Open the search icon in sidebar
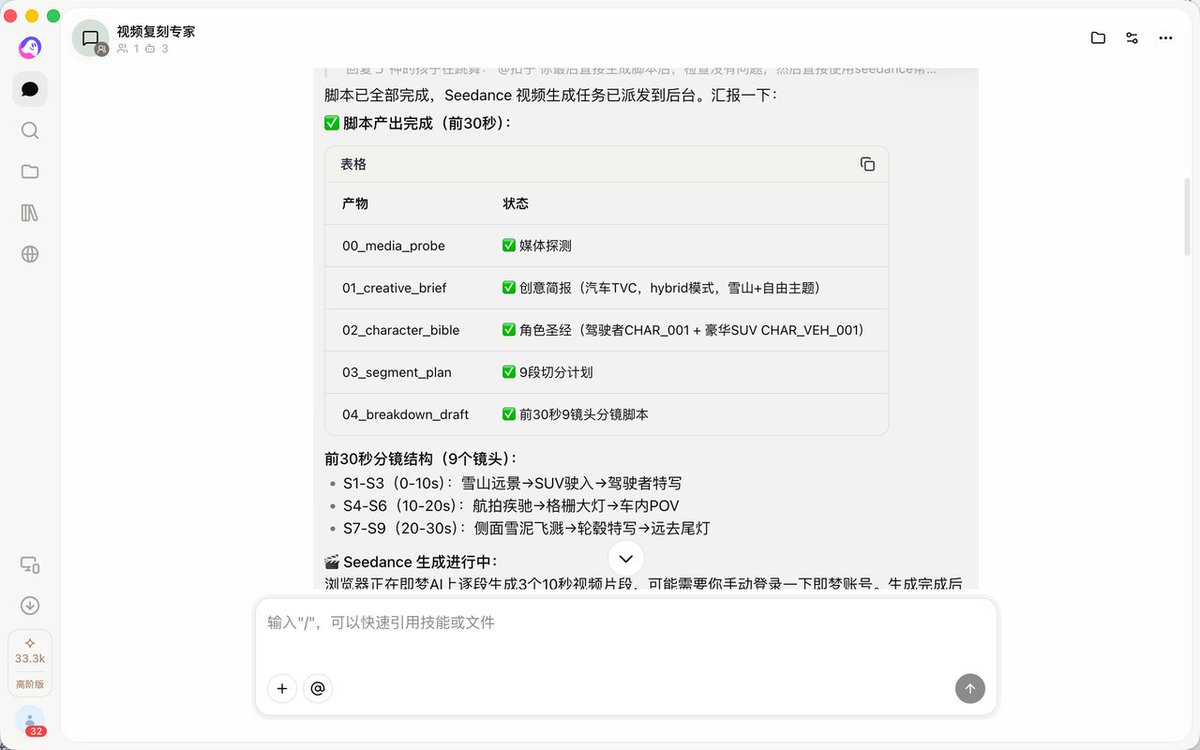Screen dimensions: 1200x750 click(30, 131)
